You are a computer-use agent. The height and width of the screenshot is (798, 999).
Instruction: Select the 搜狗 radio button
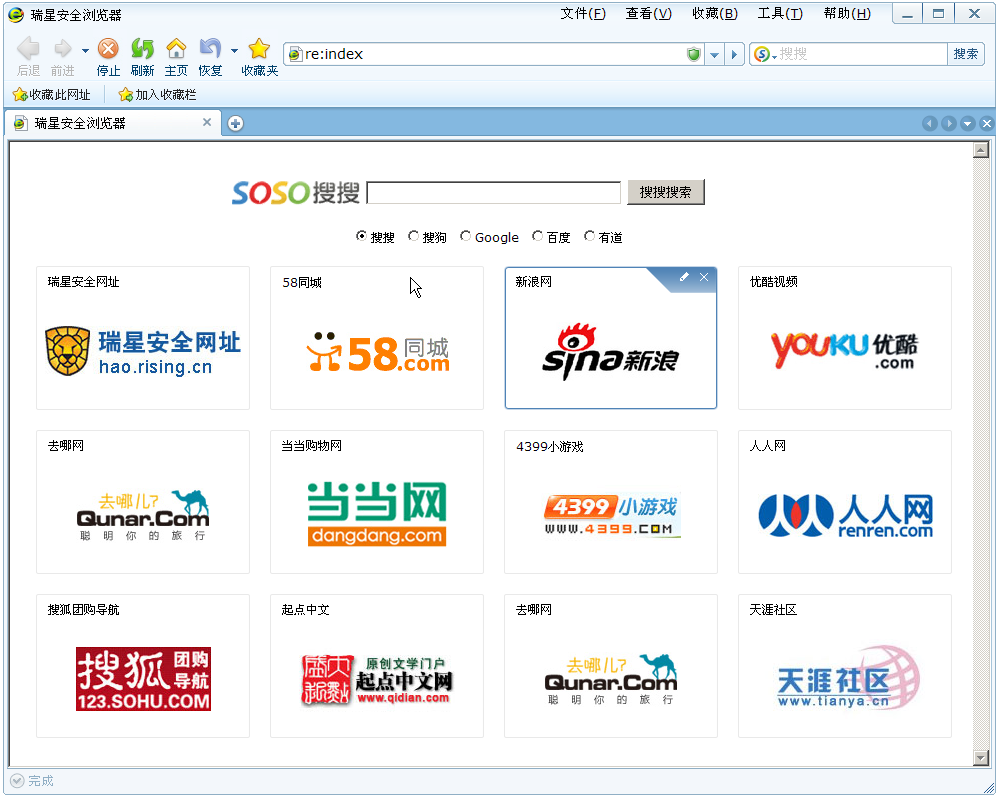click(x=413, y=236)
